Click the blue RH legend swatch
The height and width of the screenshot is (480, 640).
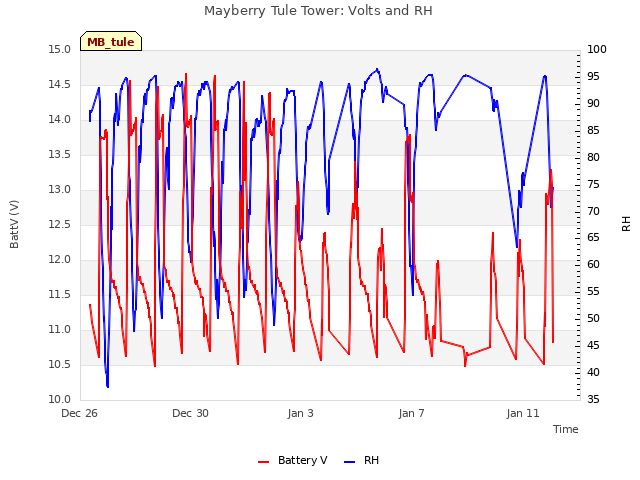click(350, 462)
